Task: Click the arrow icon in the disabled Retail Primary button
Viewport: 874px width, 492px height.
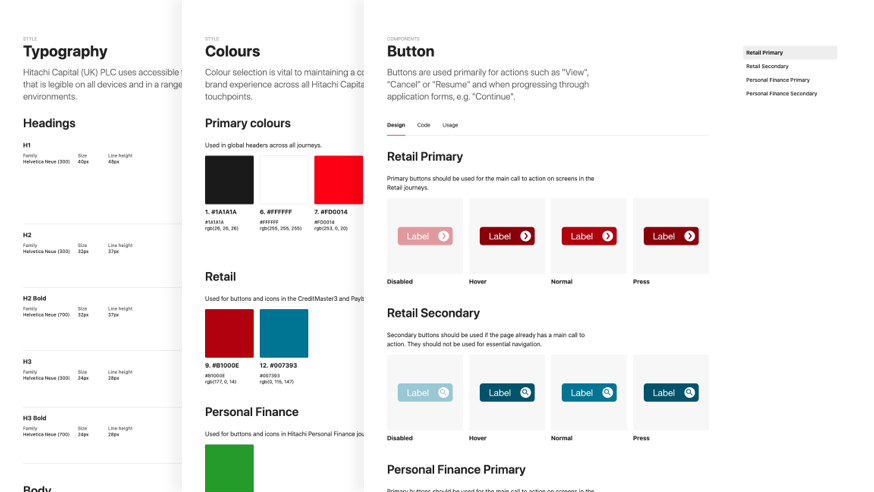Action: coord(444,236)
